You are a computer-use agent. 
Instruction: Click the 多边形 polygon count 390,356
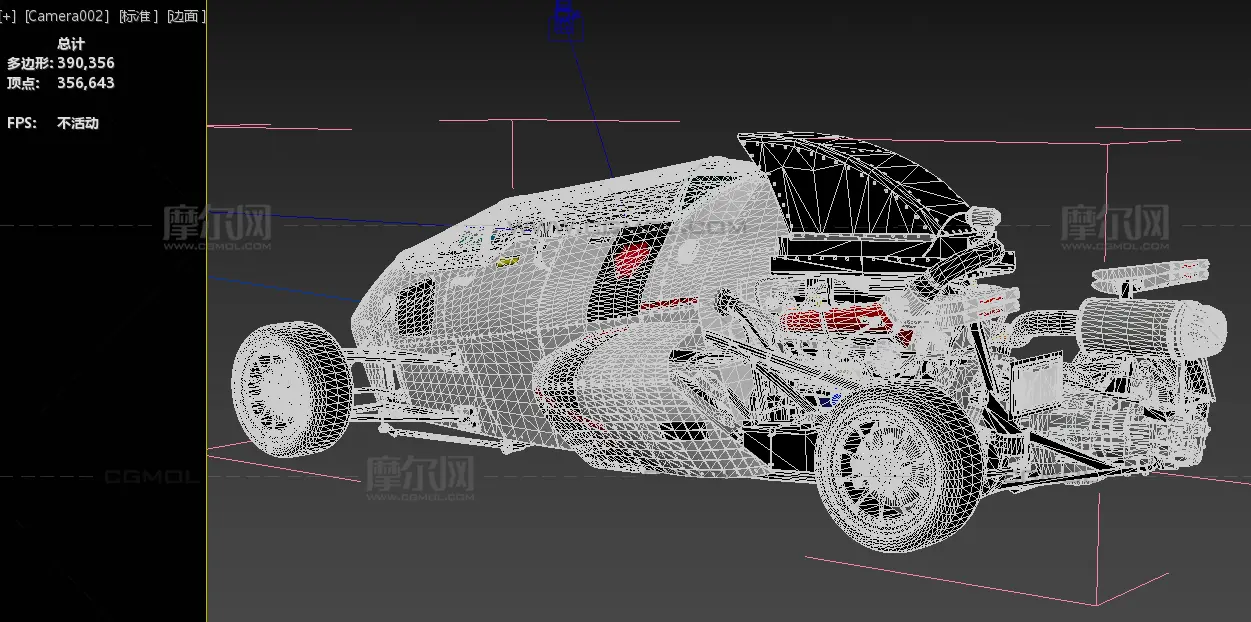click(85, 63)
